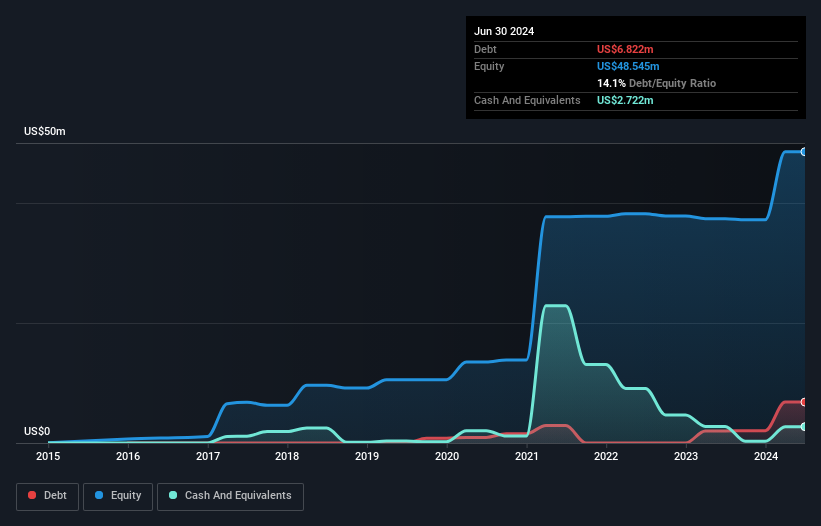The width and height of the screenshot is (821, 526).
Task: Click the US$2.722m cash value
Action: [625, 100]
